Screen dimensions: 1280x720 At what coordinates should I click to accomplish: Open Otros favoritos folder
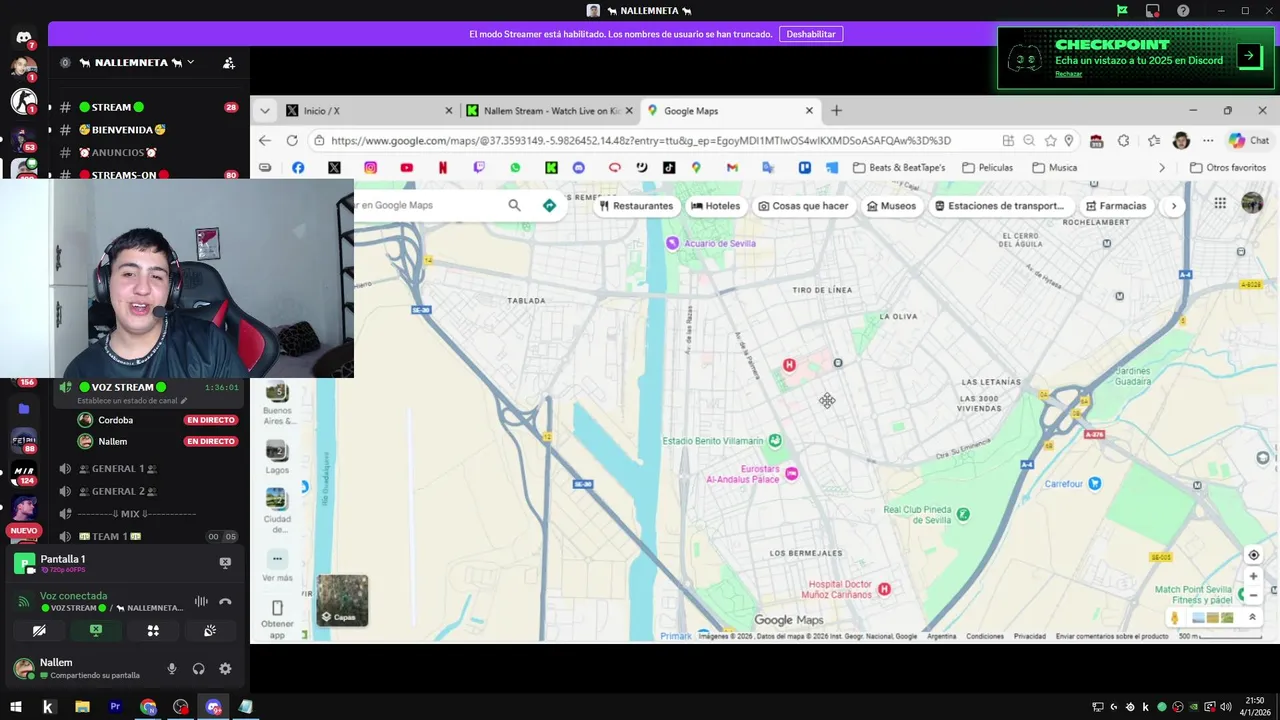coord(1228,168)
